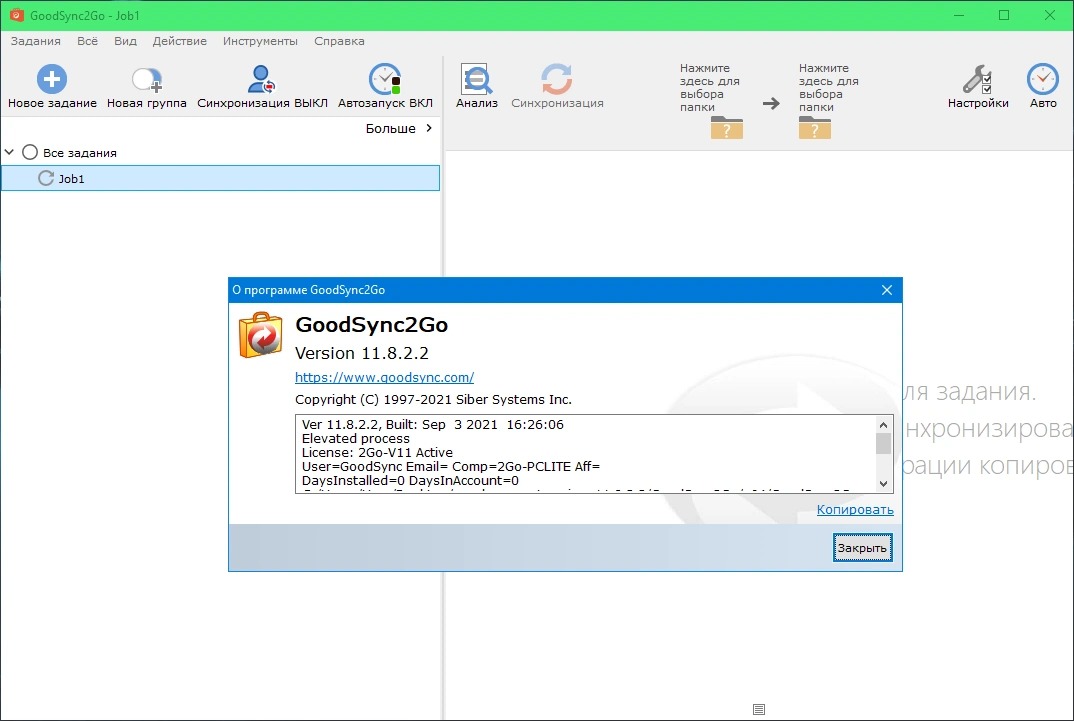Click the left 'Нажмите здесь для выбора папки' text
Screen dimensions: 1074x721
point(710,88)
